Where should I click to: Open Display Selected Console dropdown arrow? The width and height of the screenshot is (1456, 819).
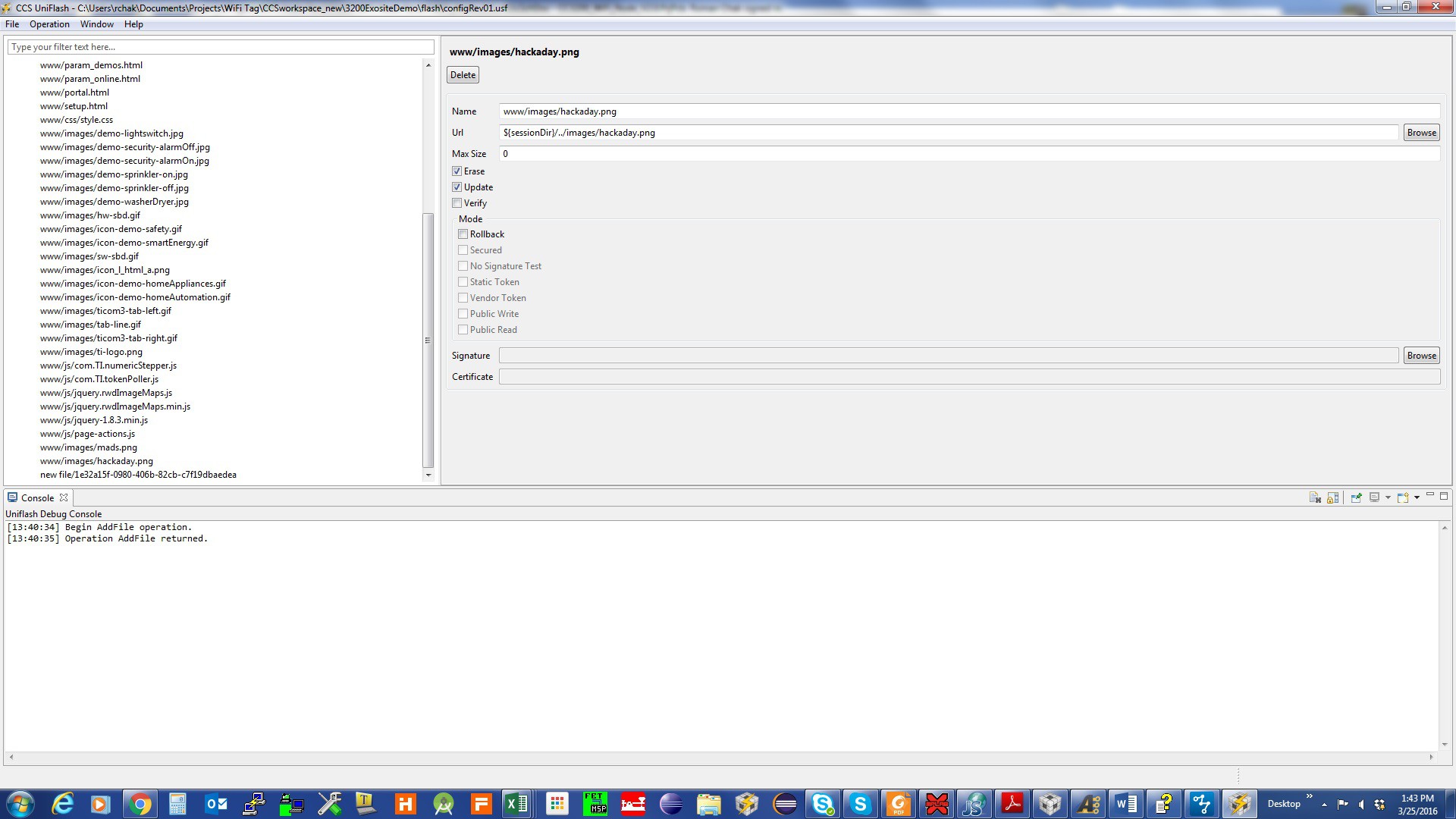click(x=1388, y=497)
